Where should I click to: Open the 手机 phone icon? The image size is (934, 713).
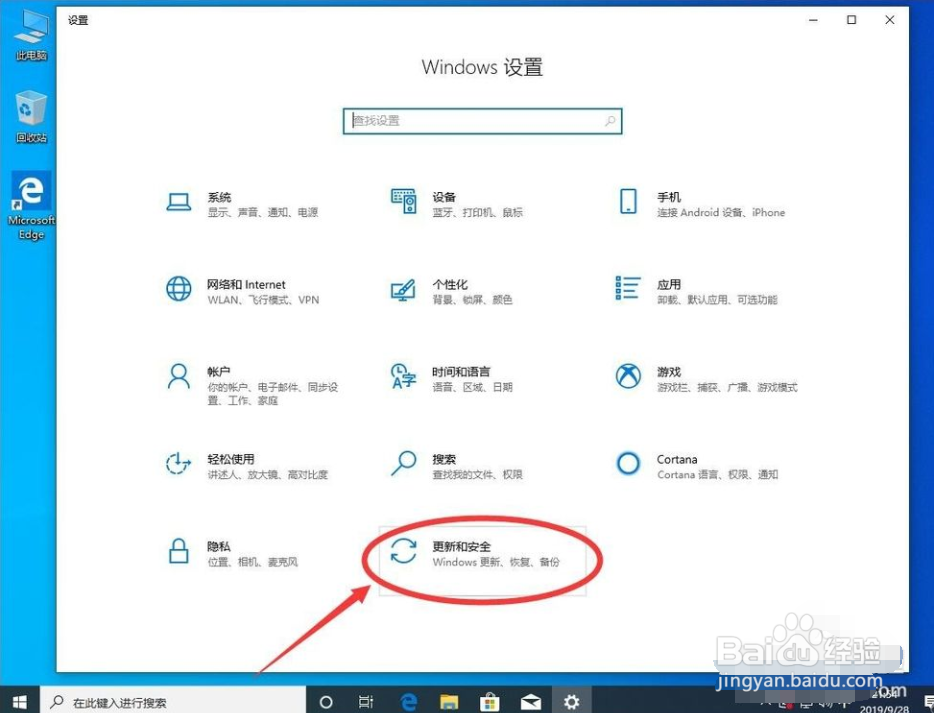point(628,201)
